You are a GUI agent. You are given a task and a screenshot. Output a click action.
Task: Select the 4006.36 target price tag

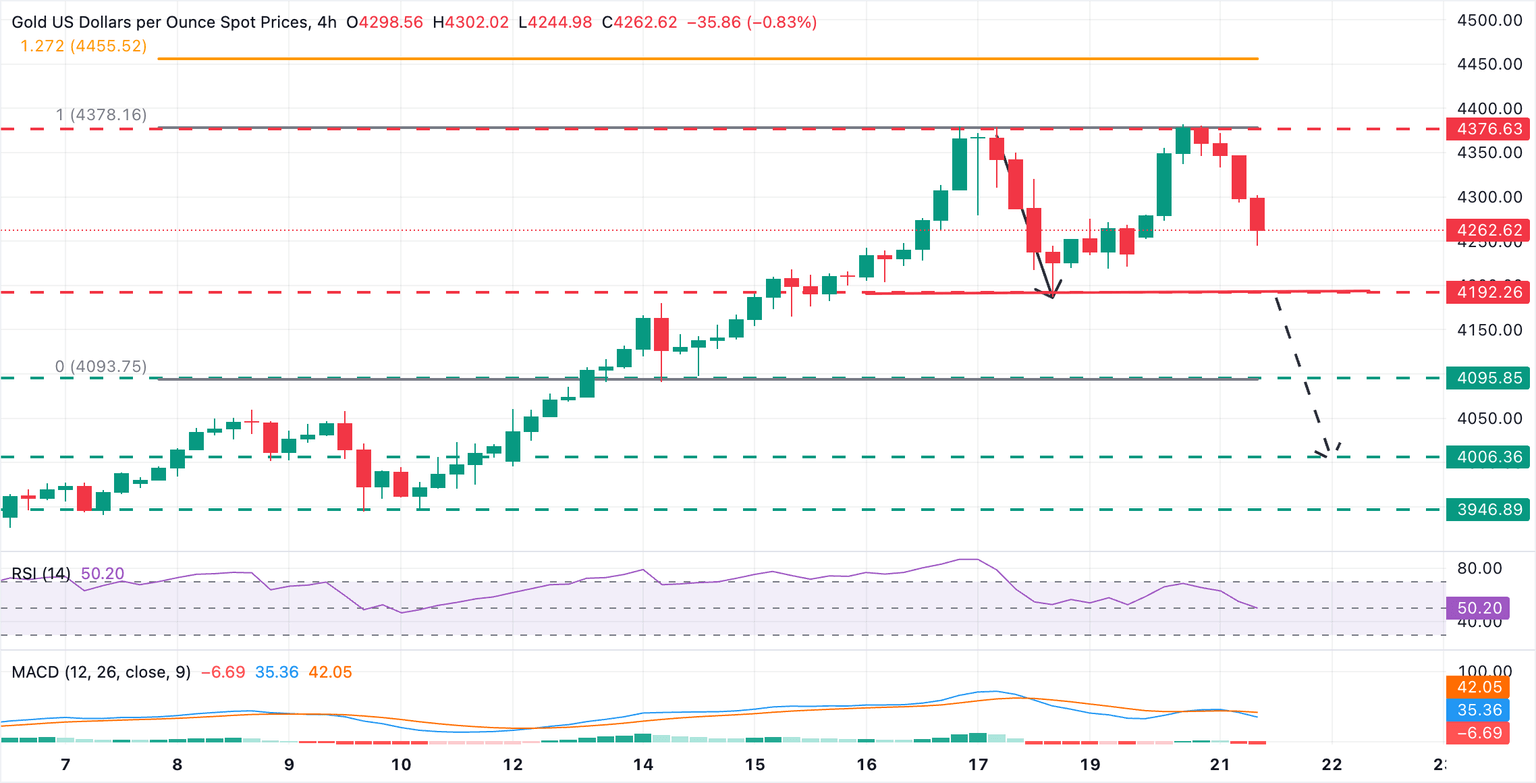coord(1488,457)
